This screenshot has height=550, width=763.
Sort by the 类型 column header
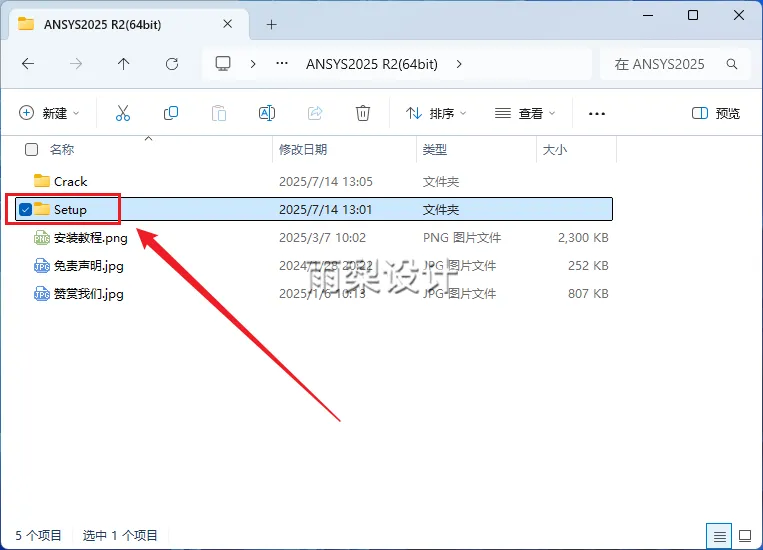coord(435,149)
